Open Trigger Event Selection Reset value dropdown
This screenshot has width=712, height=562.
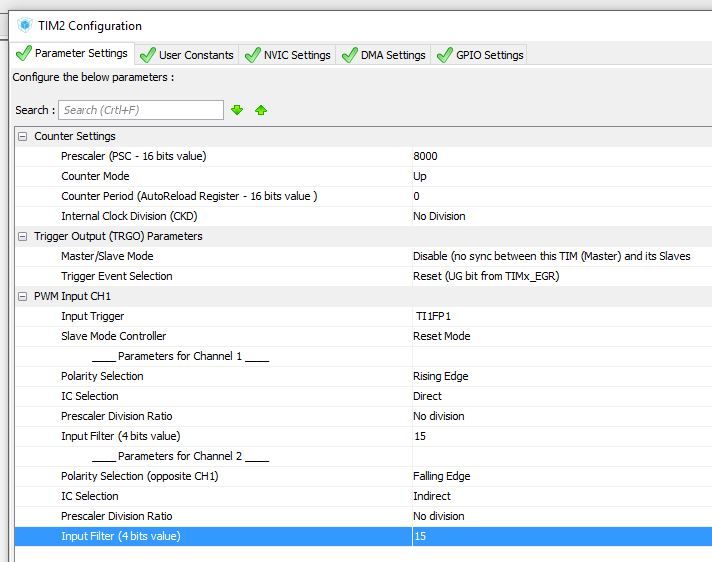tap(486, 276)
